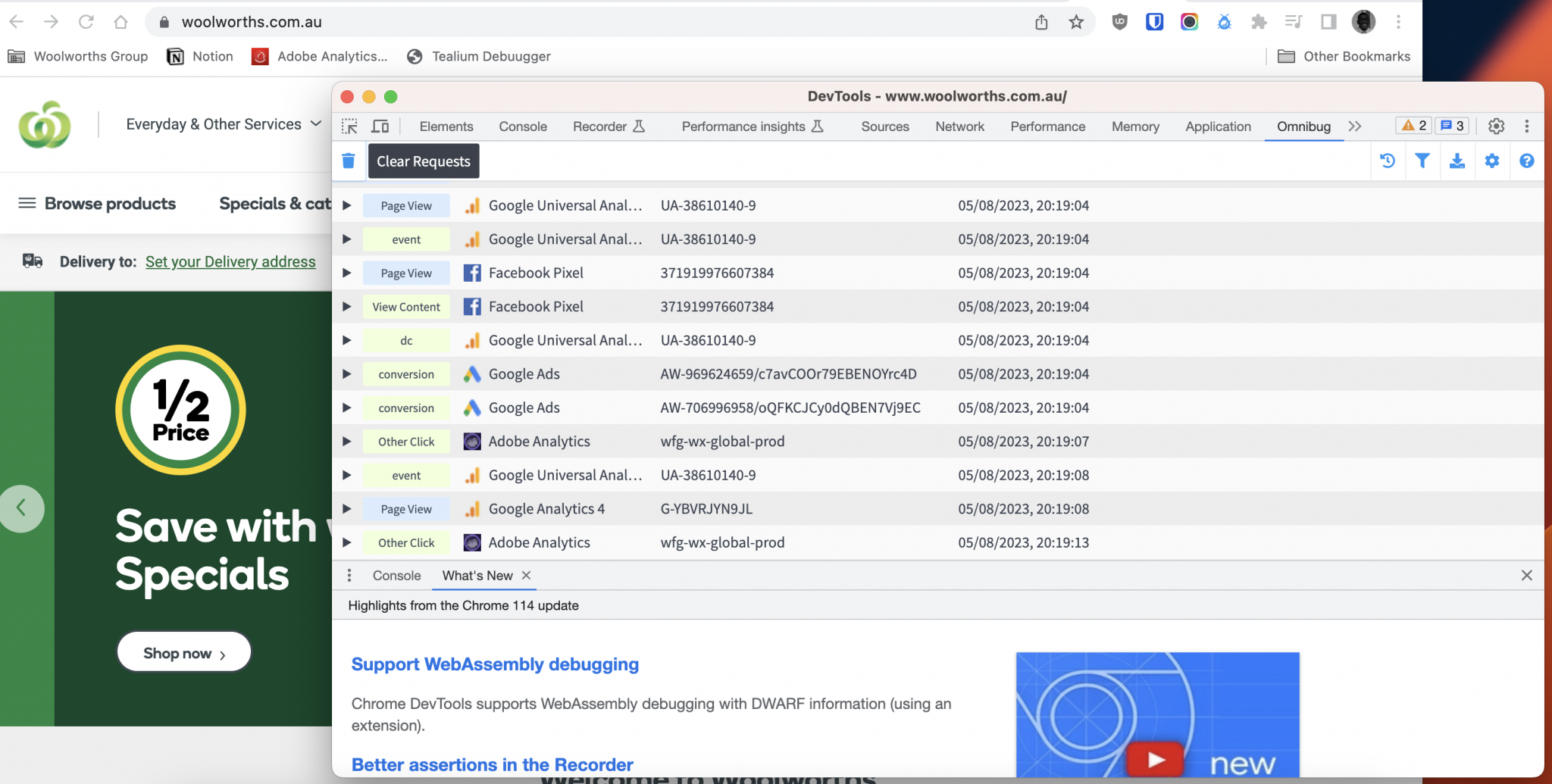The height and width of the screenshot is (784, 1552).
Task: Open Set your Delivery address link
Action: coord(230,261)
